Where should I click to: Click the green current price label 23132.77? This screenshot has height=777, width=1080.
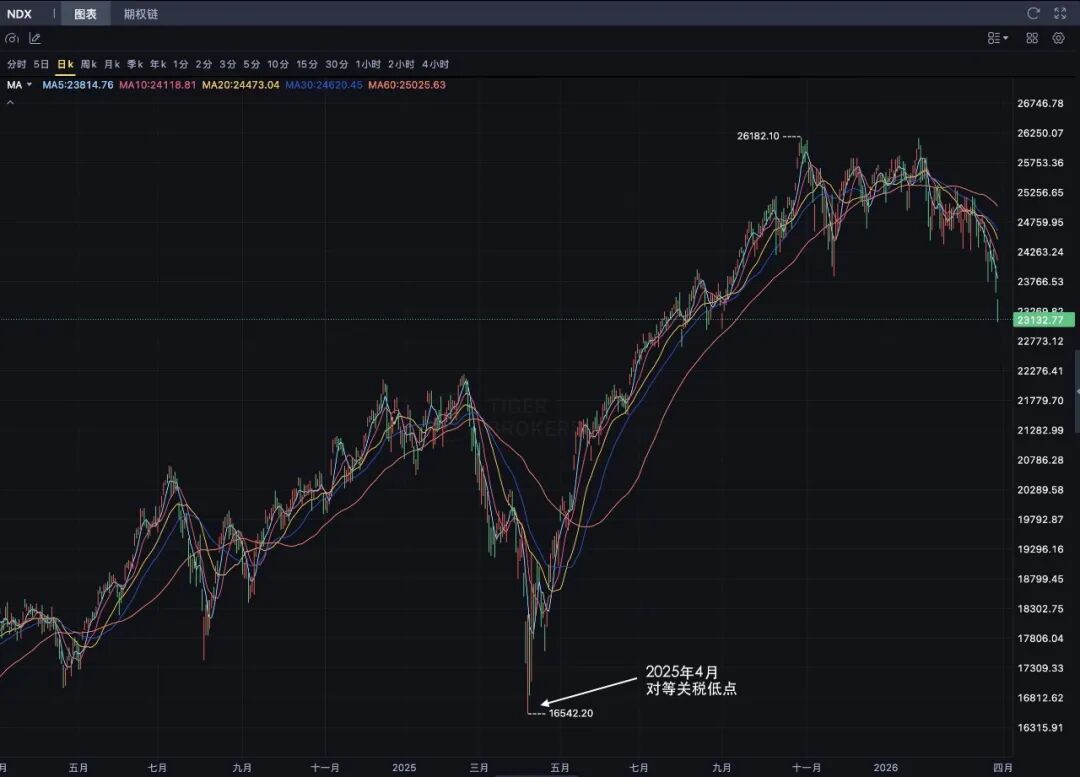click(x=1044, y=320)
